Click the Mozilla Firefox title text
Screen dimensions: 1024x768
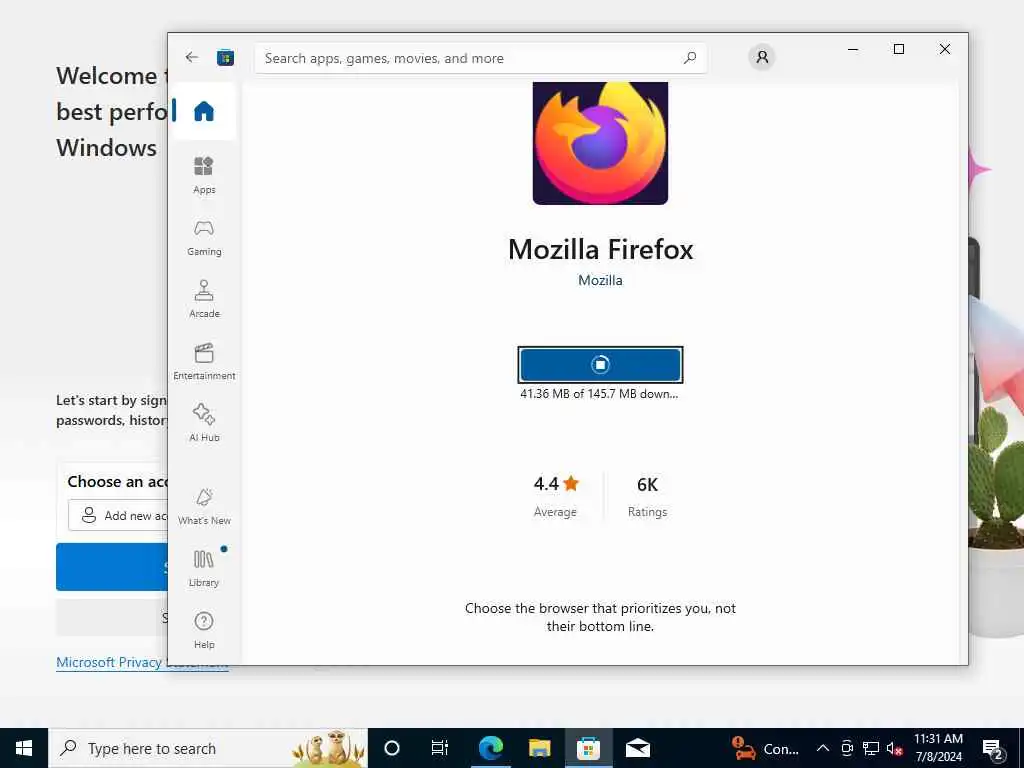click(600, 249)
